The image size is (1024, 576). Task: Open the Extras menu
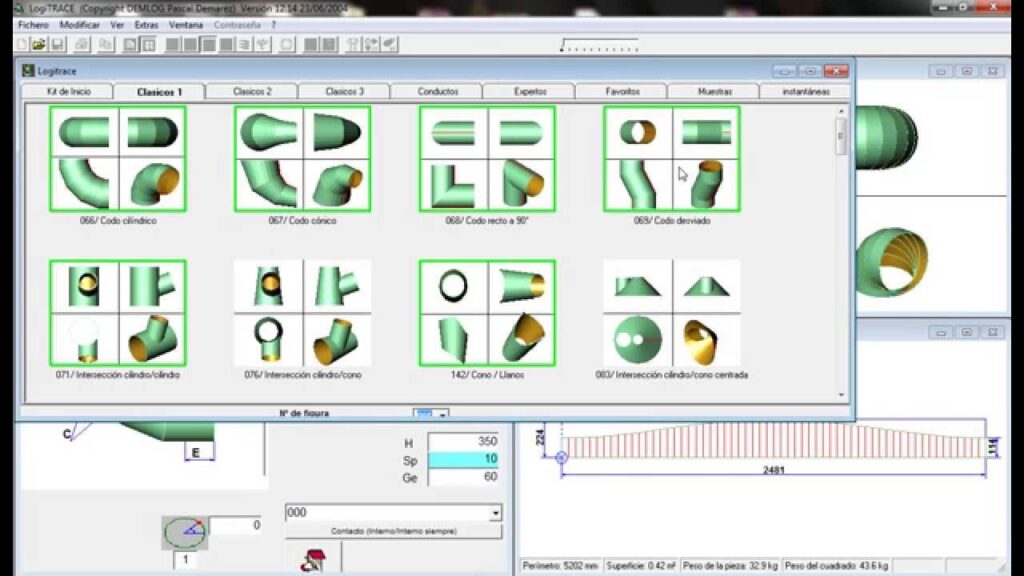coord(146,25)
